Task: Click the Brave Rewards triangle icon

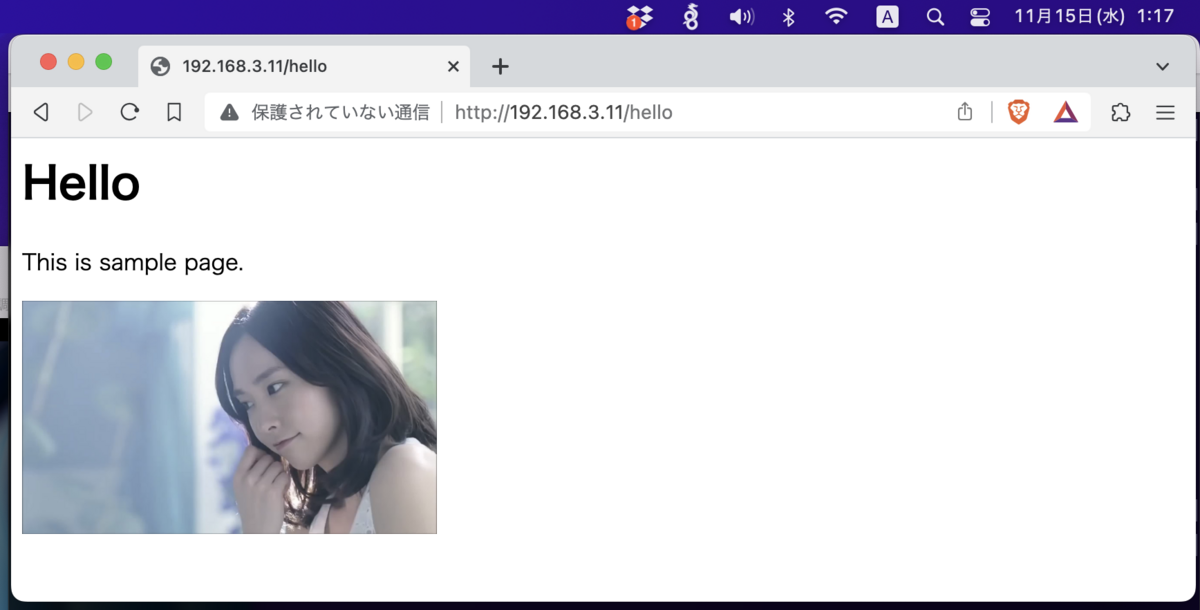Action: click(1065, 112)
